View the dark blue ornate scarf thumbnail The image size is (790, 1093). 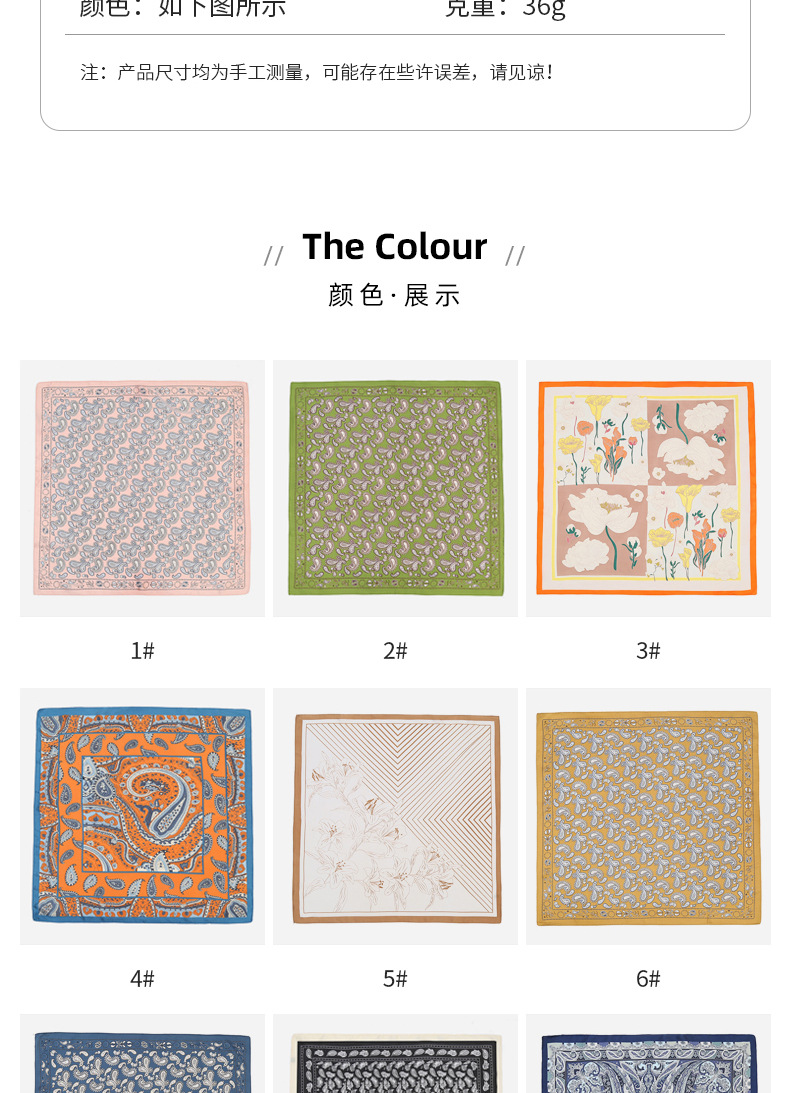(648, 1053)
